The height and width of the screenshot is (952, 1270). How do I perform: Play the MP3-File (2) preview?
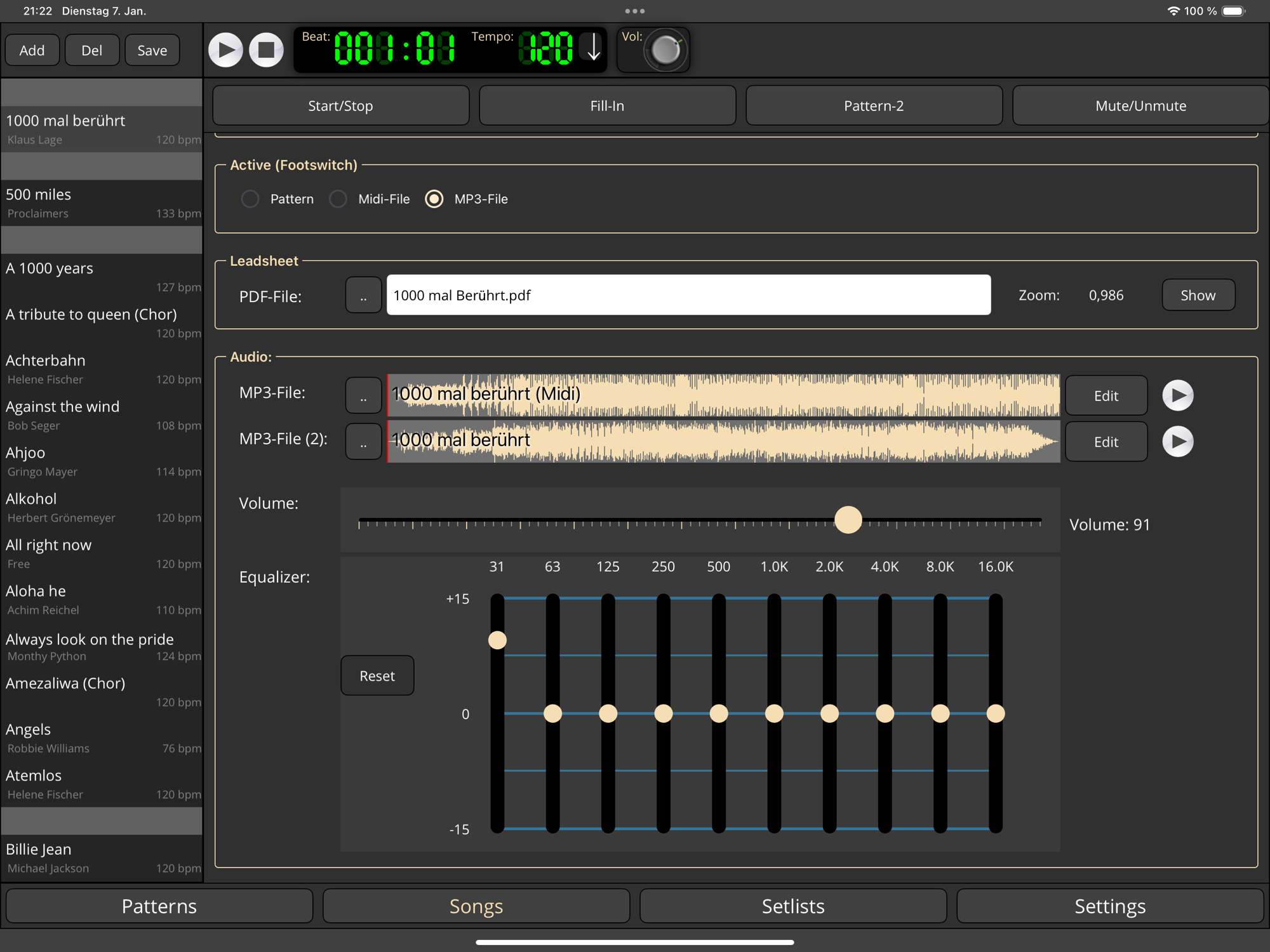click(1177, 442)
